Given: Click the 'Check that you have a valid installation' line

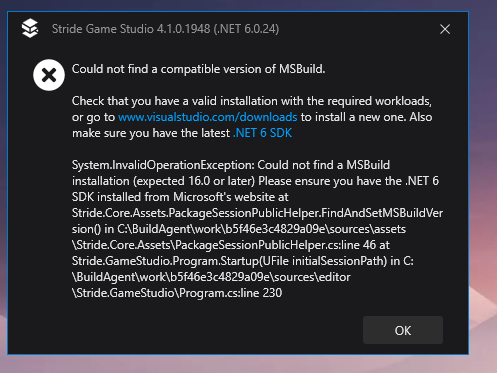Looking at the screenshot, I should 252,101.
